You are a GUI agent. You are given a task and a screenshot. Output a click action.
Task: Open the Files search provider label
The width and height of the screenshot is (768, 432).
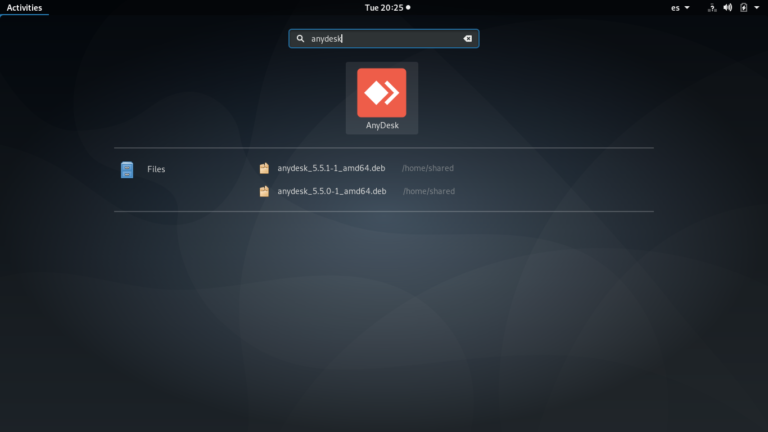(156, 169)
